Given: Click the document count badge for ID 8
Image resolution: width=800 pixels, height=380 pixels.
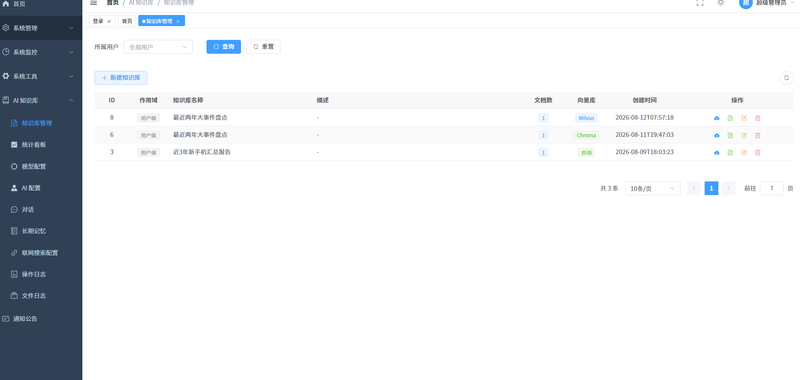Looking at the screenshot, I should [543, 118].
